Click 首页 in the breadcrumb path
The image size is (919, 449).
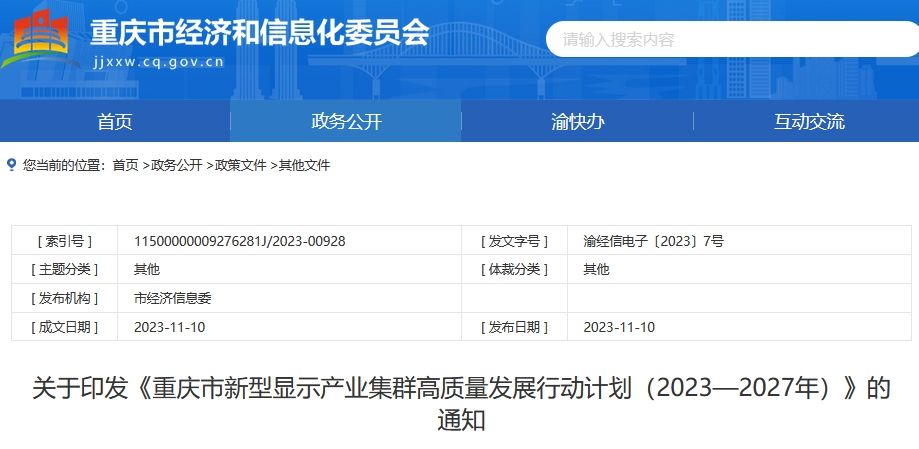125,165
